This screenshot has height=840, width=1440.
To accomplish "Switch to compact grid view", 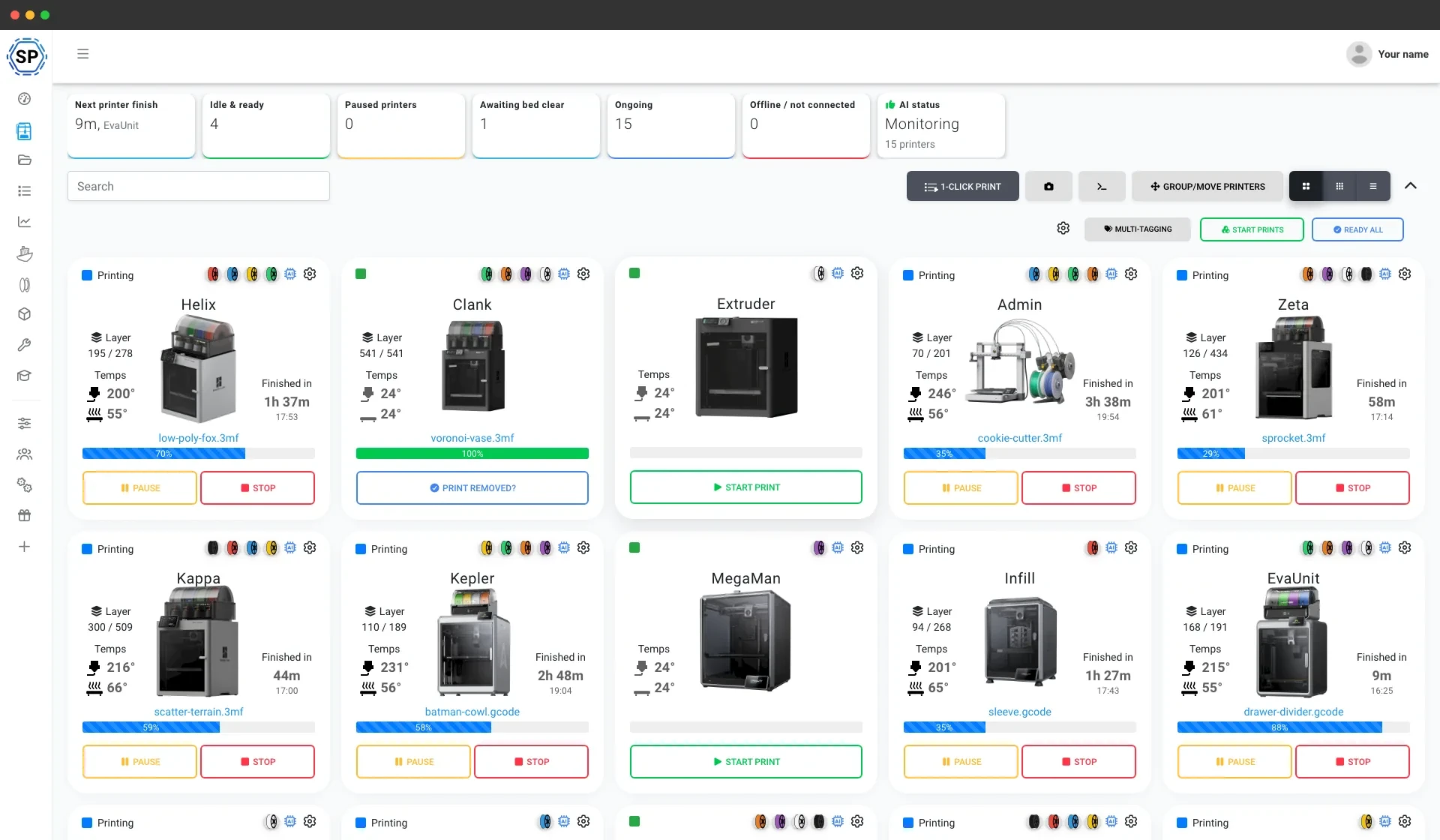I will click(1339, 186).
